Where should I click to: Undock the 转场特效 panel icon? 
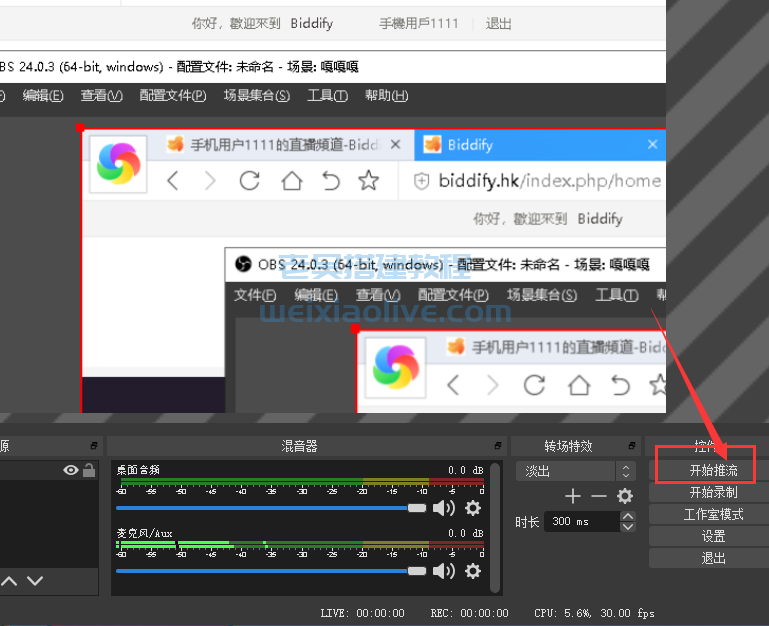pos(632,445)
